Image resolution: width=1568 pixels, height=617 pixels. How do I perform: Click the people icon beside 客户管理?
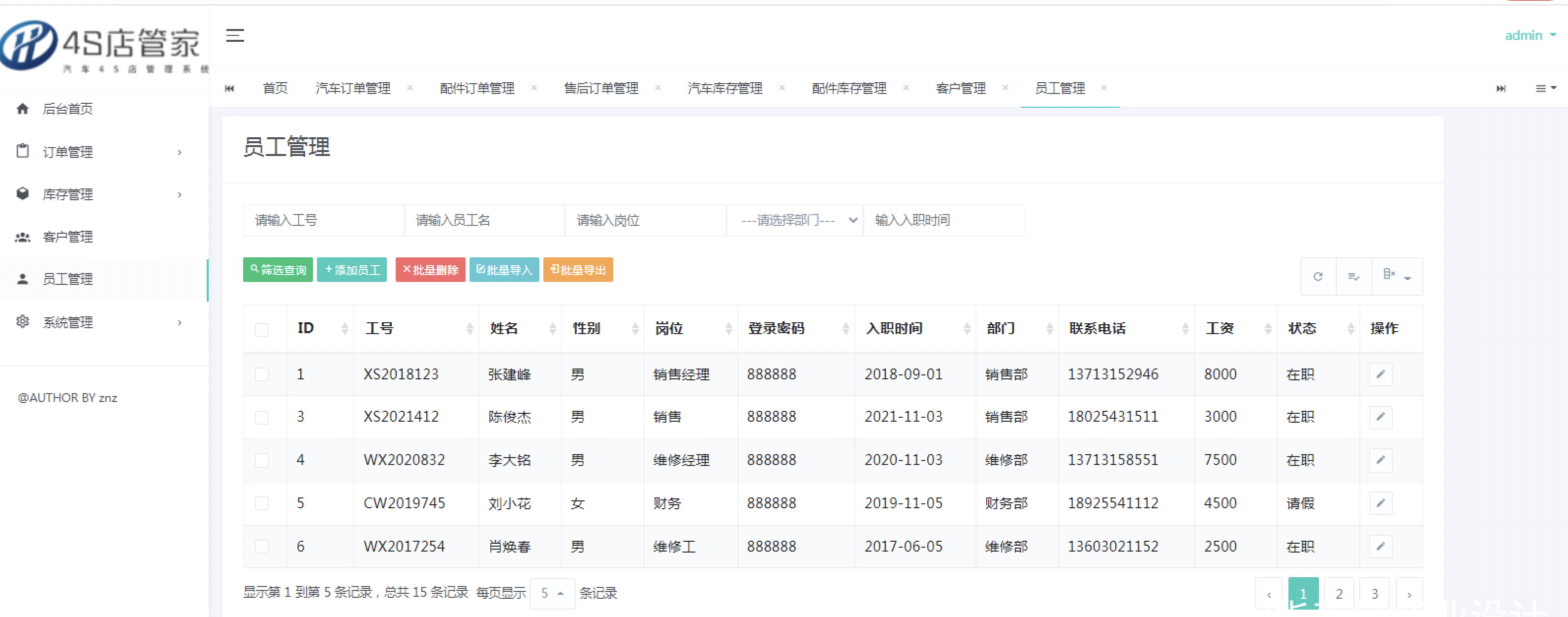(23, 237)
